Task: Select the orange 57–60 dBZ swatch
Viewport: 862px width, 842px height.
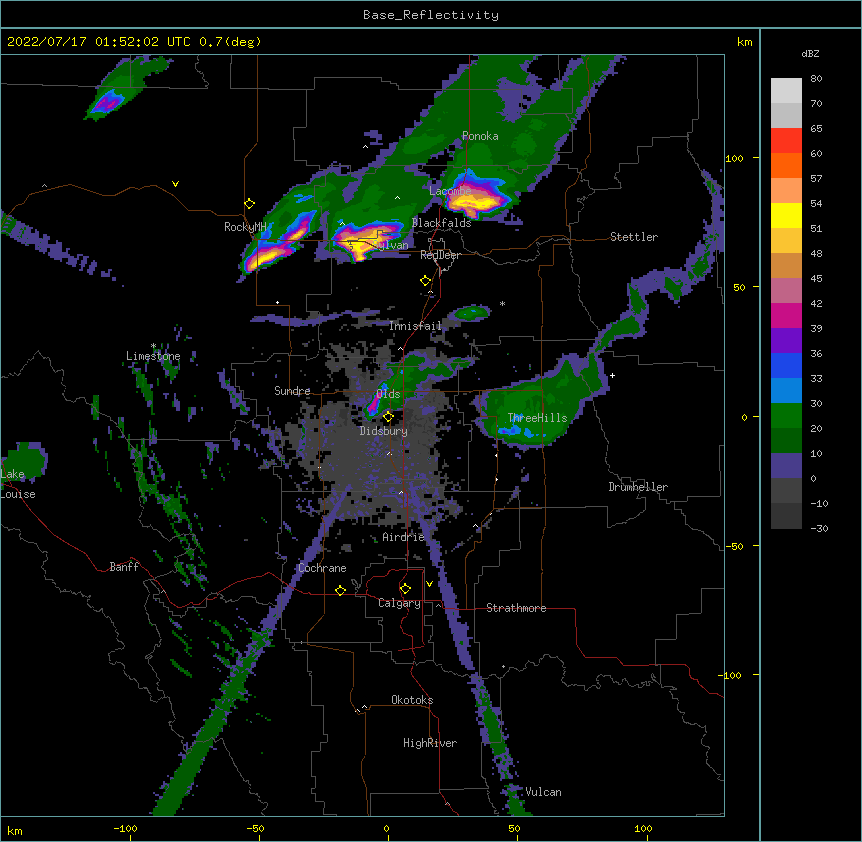Action: coord(786,165)
